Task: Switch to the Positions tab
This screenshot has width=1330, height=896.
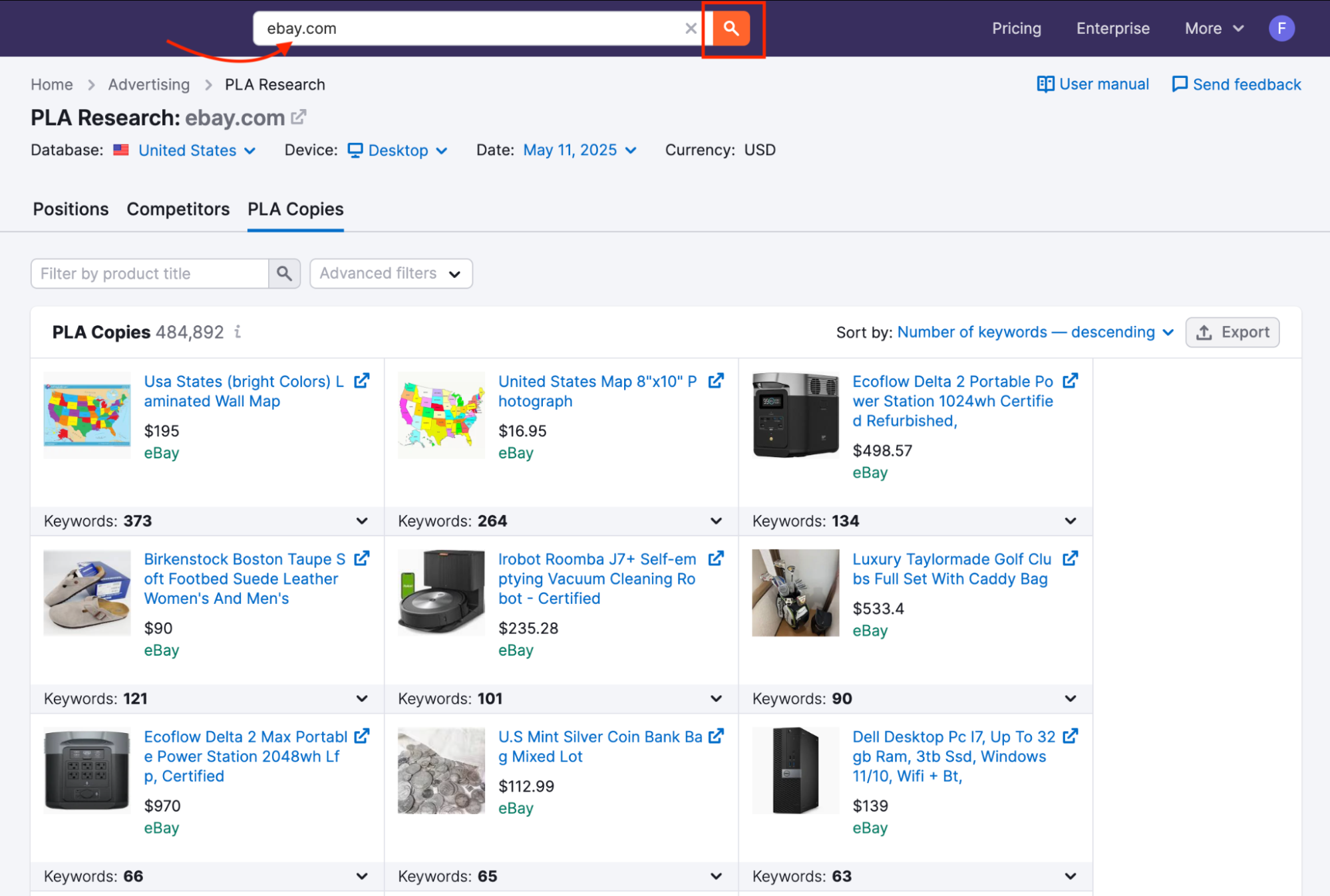Action: click(71, 209)
